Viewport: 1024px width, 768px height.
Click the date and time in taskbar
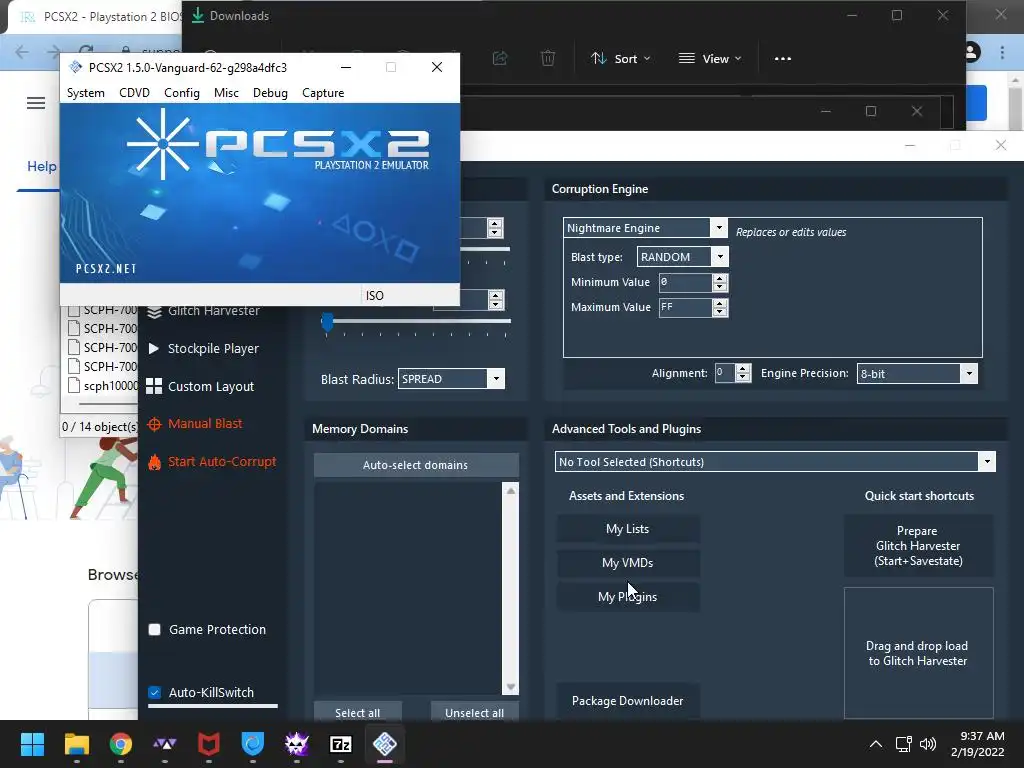(977, 744)
